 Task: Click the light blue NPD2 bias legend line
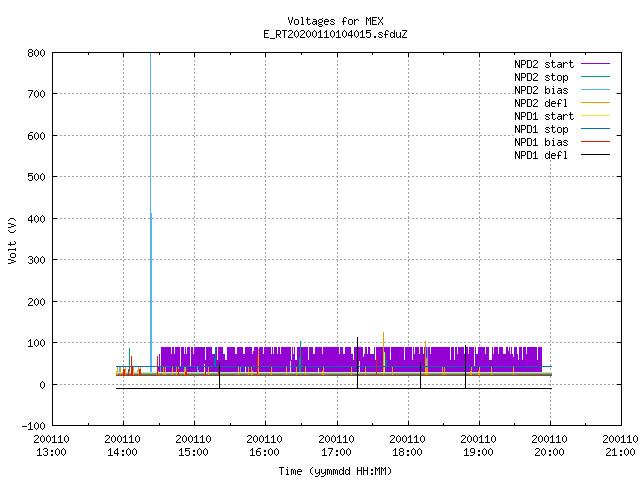click(595, 90)
